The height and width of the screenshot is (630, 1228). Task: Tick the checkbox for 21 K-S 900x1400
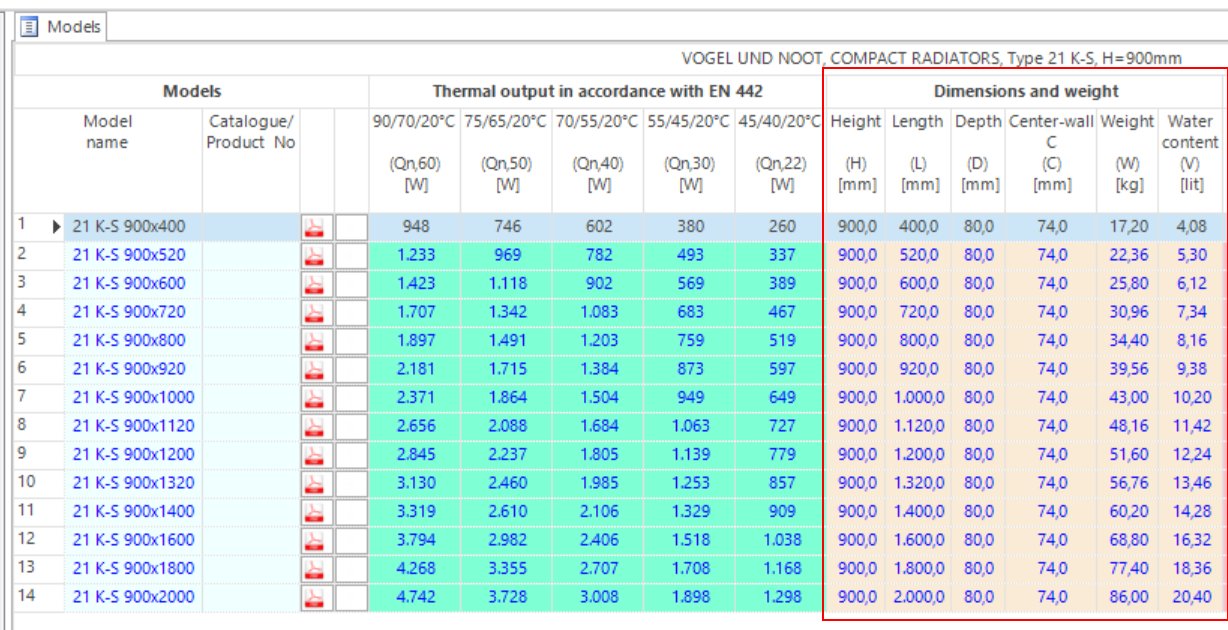coord(351,512)
